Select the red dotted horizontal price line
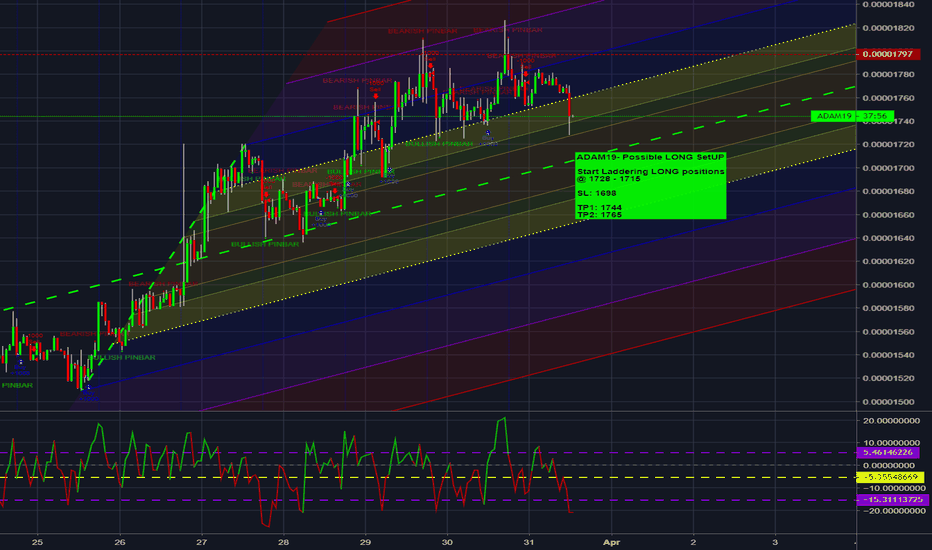Viewport: 932px width, 550px height. point(428,54)
